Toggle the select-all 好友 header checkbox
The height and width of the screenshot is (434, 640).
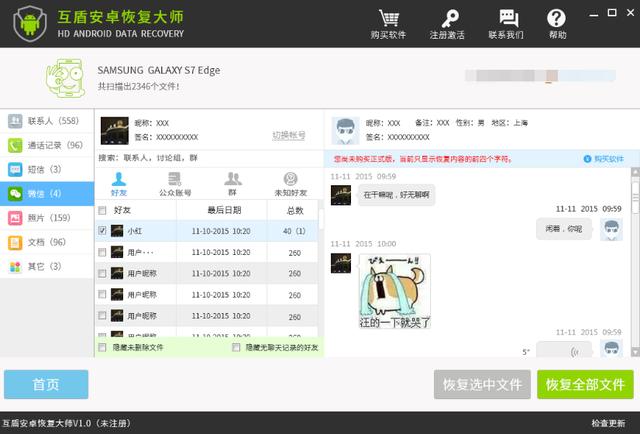[x=102, y=210]
